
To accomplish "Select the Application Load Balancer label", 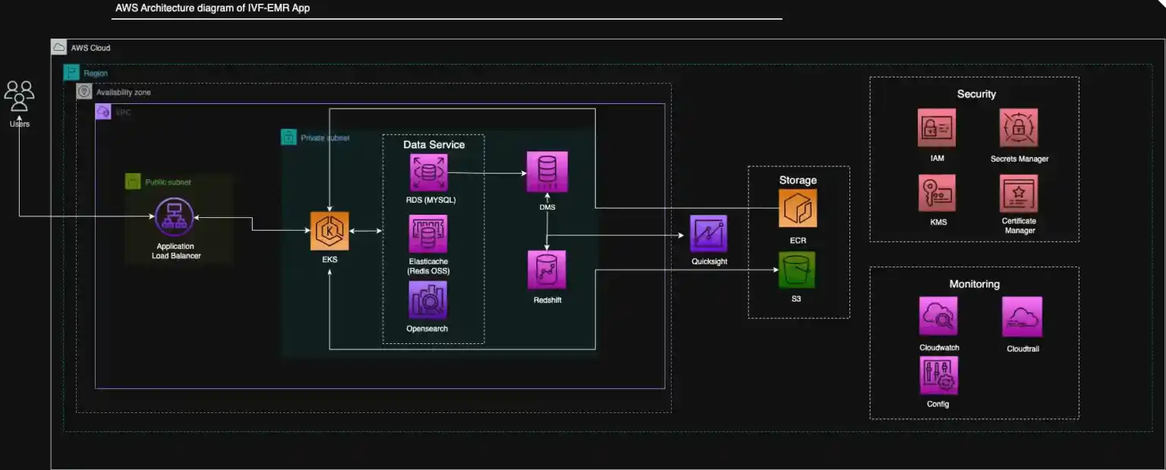I will coord(175,251).
